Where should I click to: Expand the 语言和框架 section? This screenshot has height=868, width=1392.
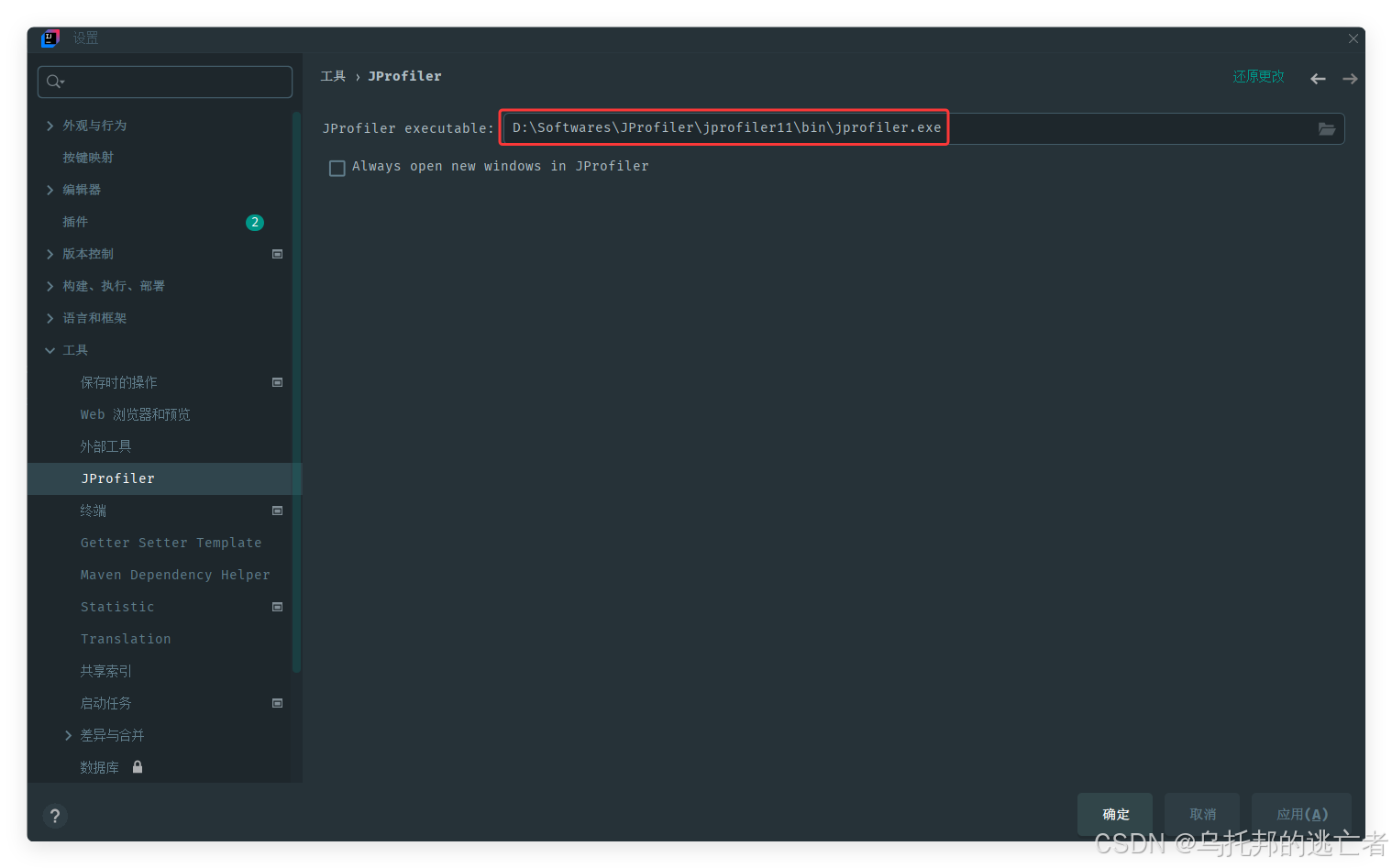tap(50, 318)
